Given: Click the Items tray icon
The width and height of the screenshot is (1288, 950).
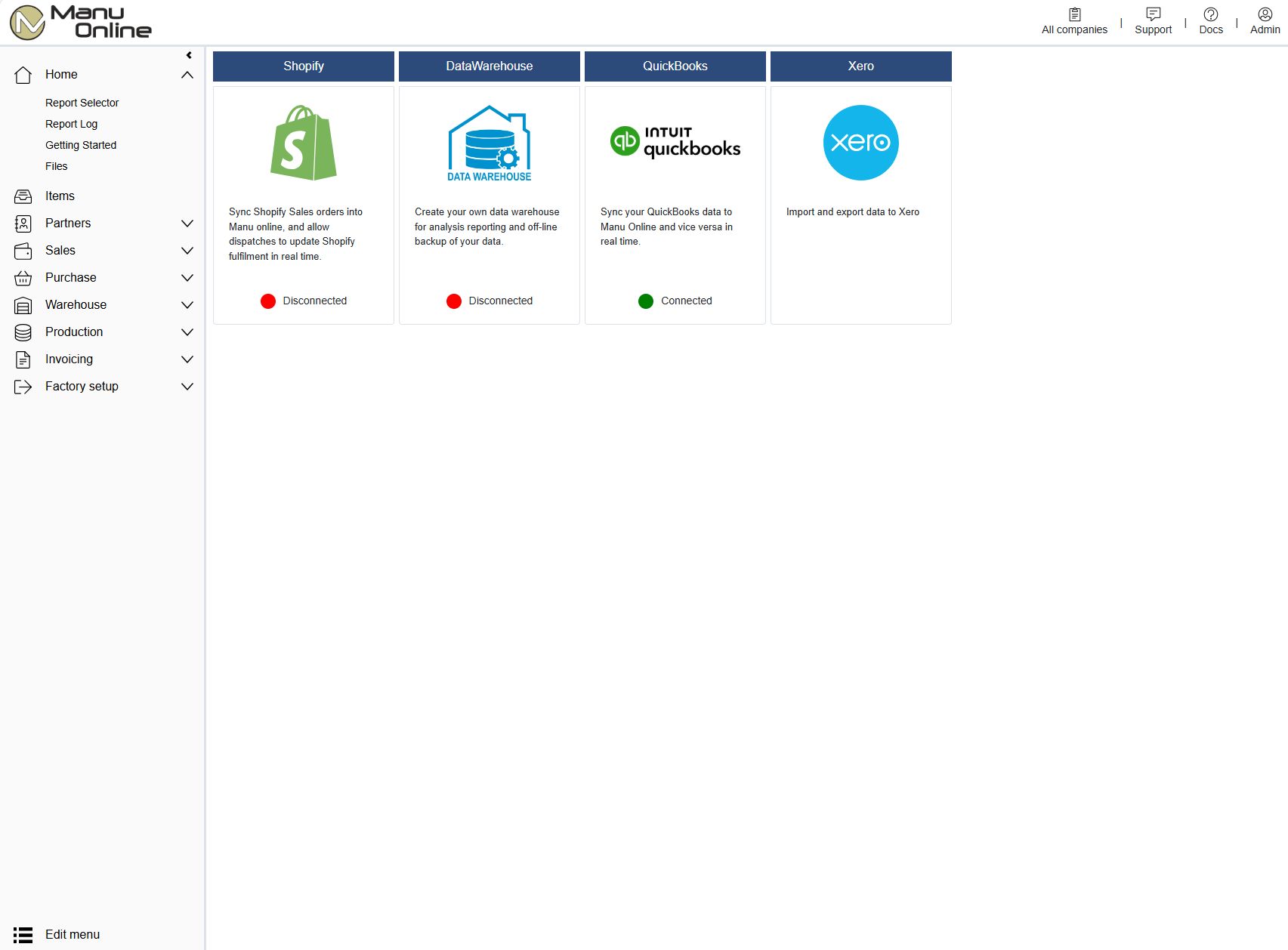Looking at the screenshot, I should 23,196.
